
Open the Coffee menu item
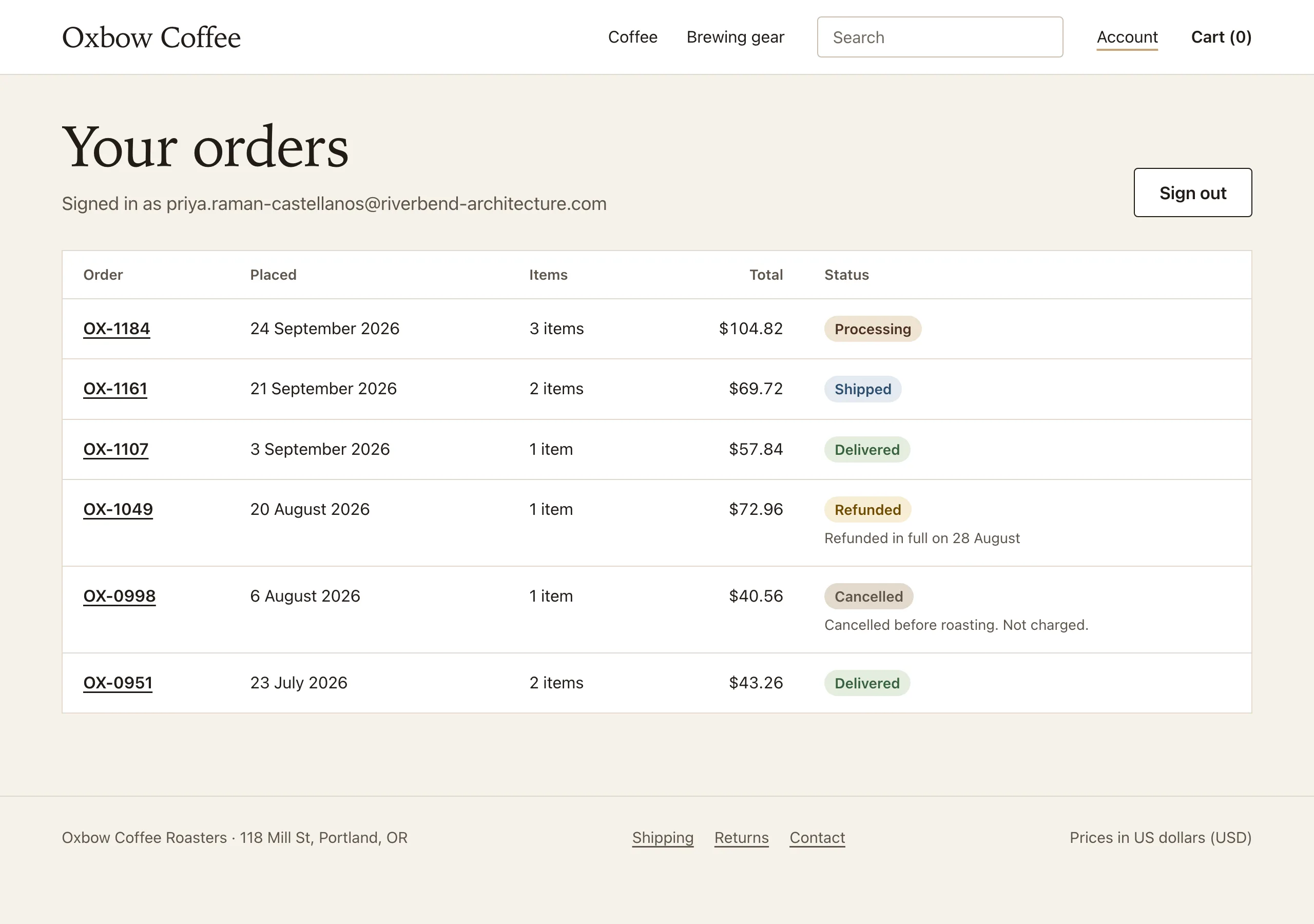click(x=632, y=37)
